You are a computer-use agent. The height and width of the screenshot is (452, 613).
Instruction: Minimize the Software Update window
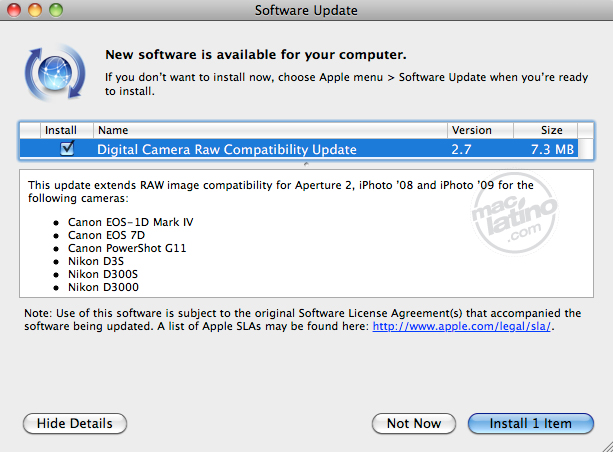35,10
